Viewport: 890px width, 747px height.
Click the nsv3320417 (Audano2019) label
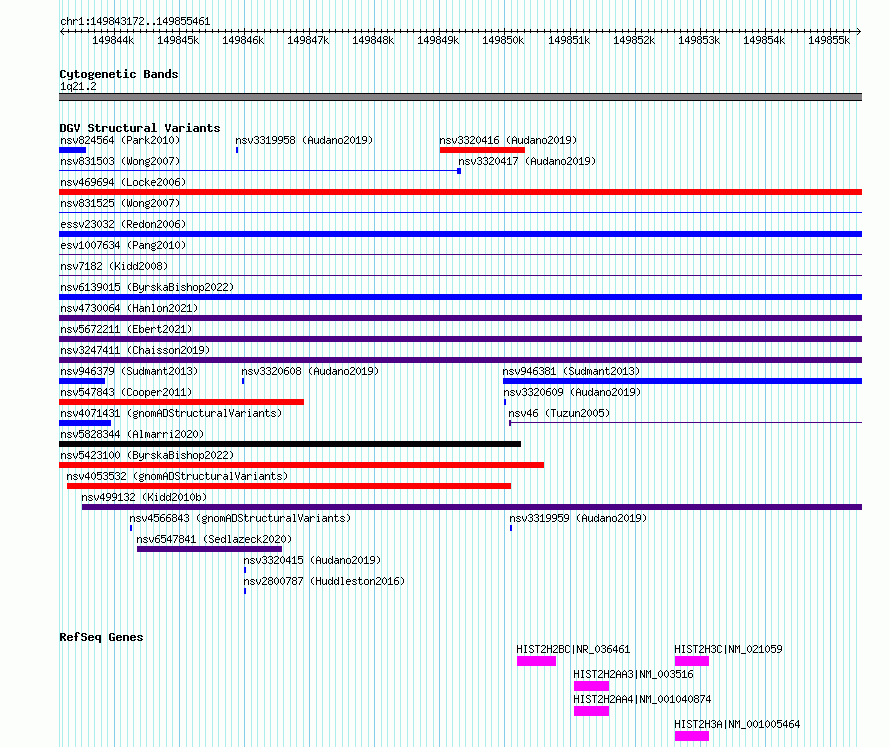point(527,161)
